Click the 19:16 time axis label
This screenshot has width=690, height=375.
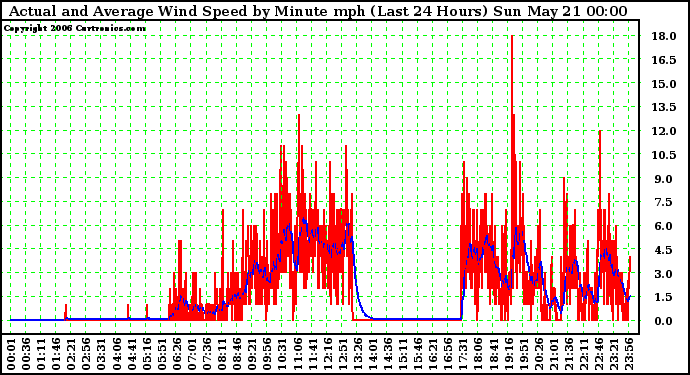click(x=508, y=354)
